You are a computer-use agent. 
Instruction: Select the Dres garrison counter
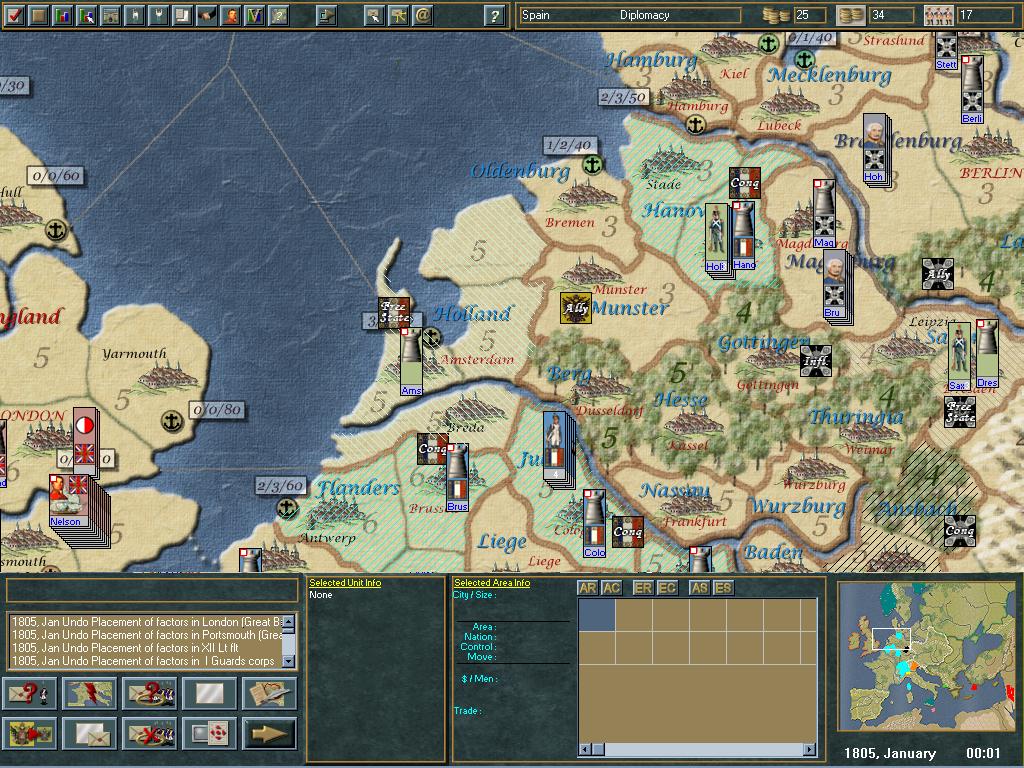tap(987, 353)
